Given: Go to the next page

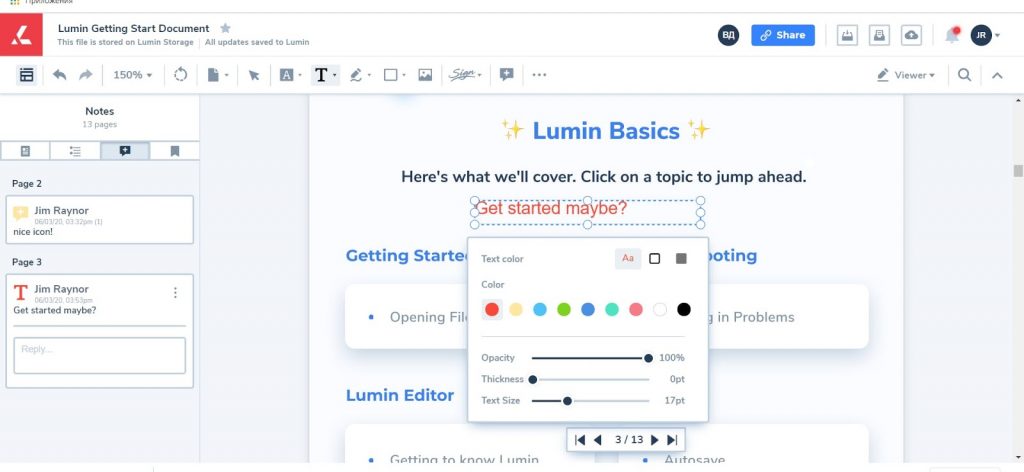Looking at the screenshot, I should point(654,440).
